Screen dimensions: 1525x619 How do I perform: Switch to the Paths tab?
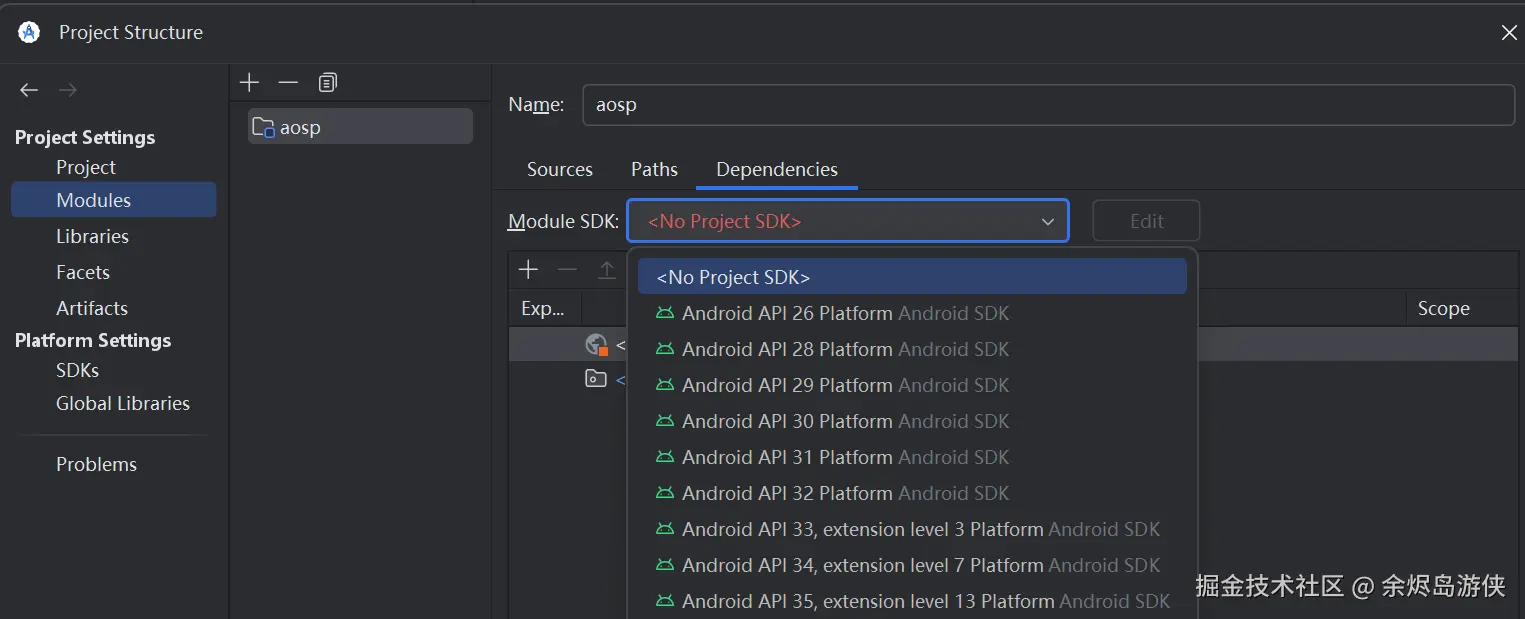point(654,169)
